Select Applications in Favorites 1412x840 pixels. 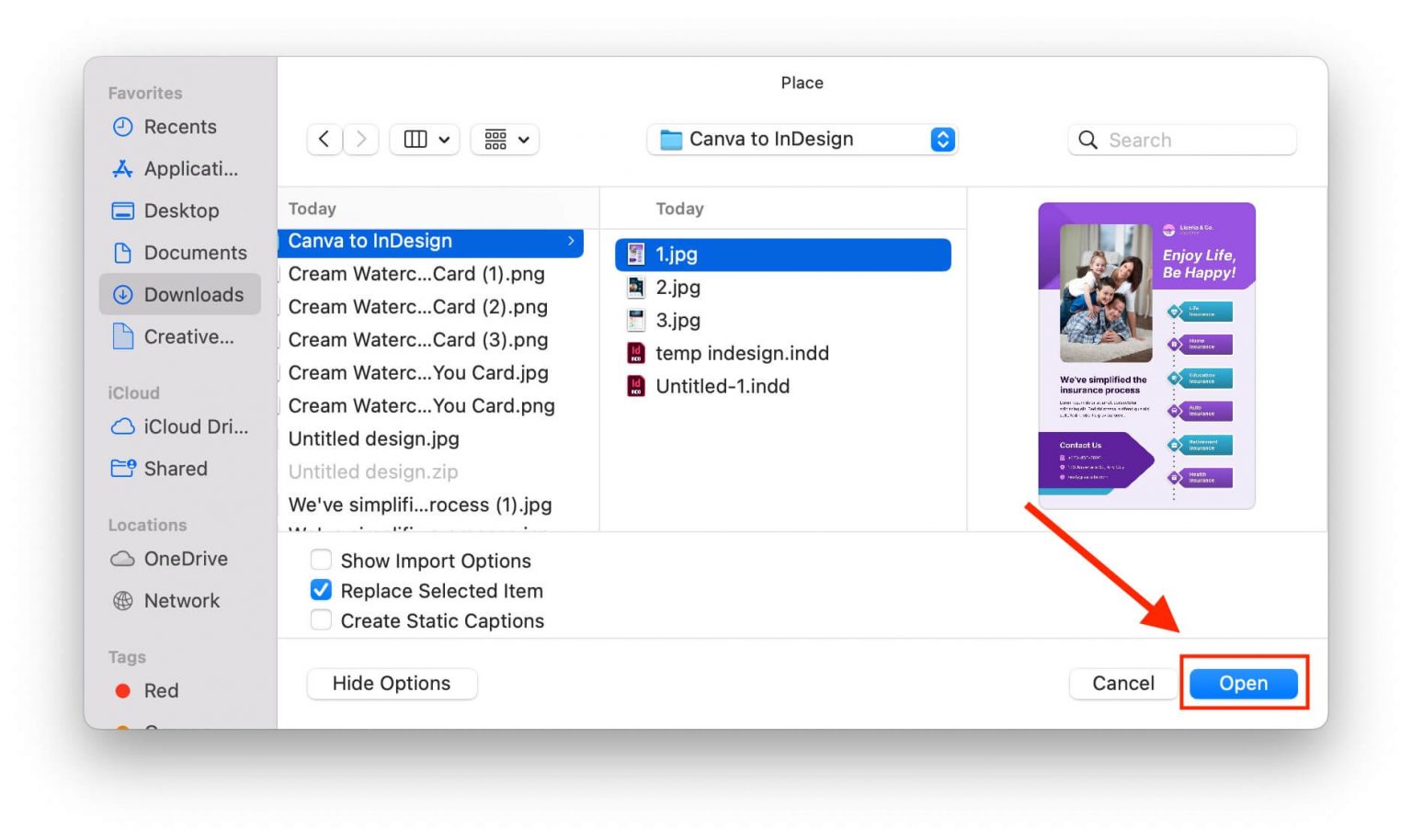point(188,169)
